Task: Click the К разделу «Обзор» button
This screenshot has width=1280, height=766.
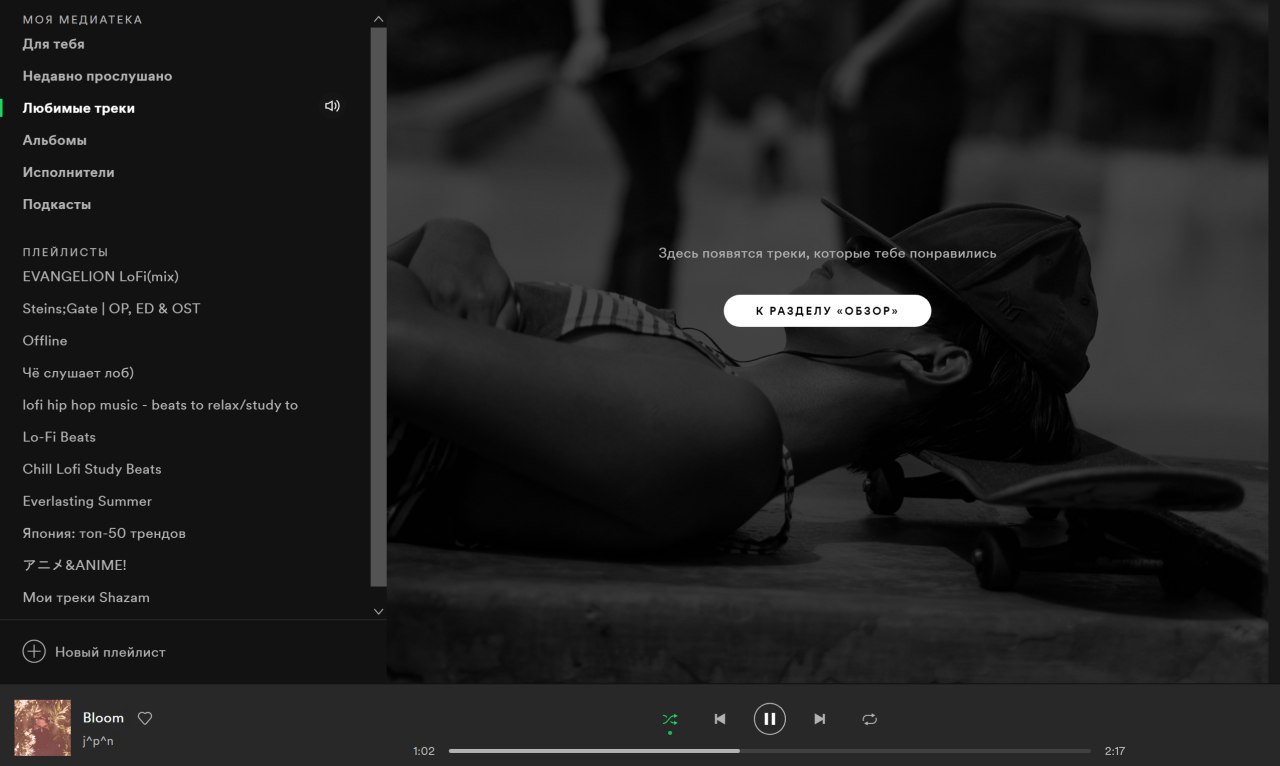Action: coord(827,311)
